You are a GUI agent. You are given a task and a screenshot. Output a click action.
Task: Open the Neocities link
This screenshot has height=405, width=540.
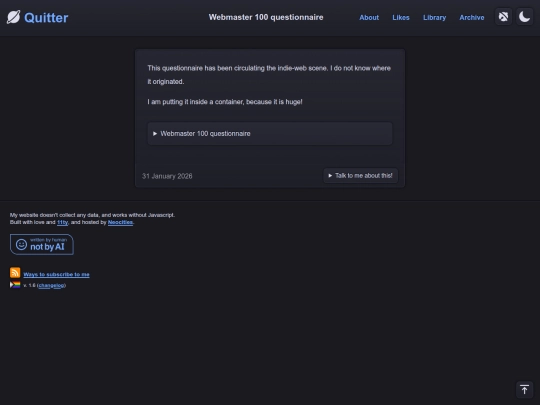pyautogui.click(x=120, y=222)
